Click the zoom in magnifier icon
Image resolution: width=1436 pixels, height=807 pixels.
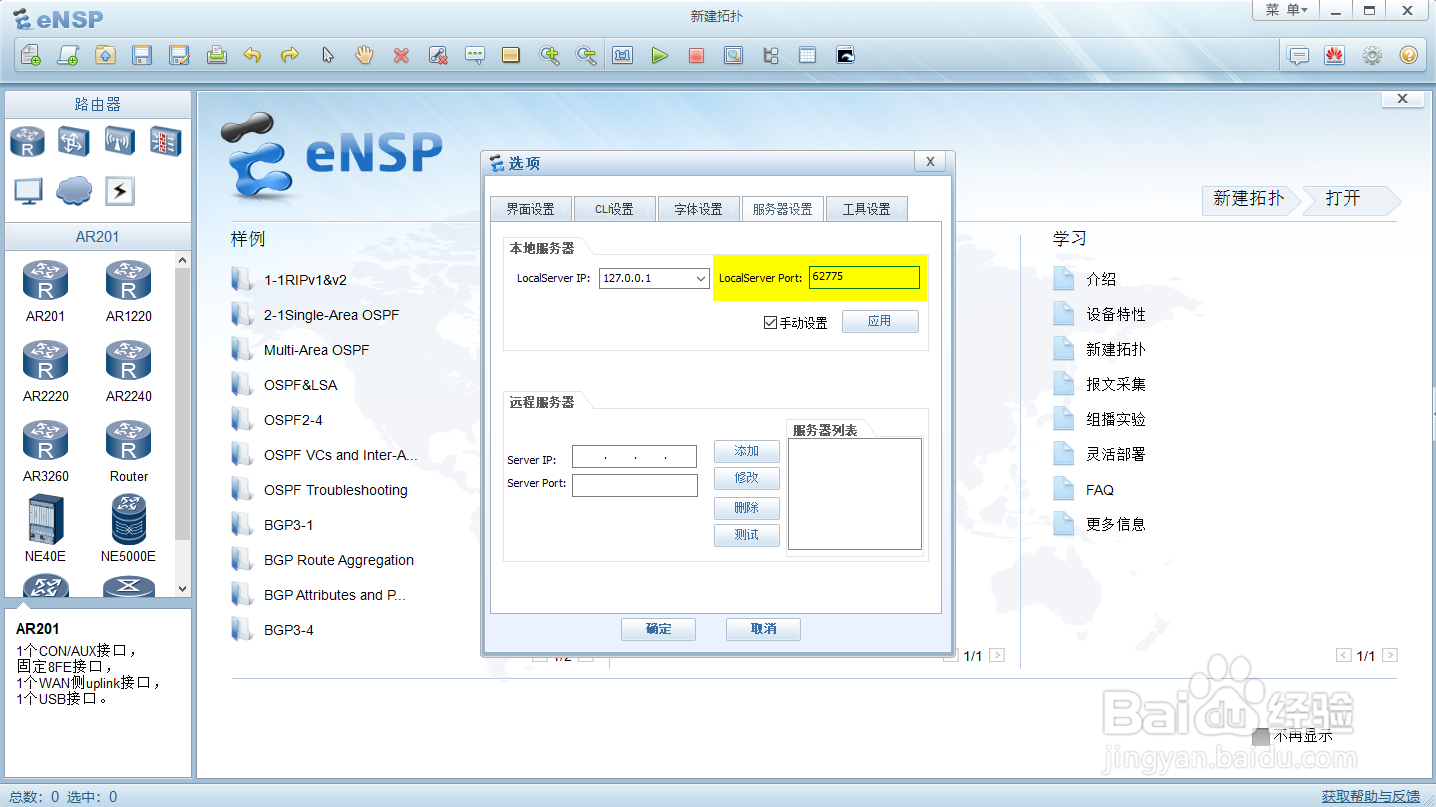coord(550,55)
